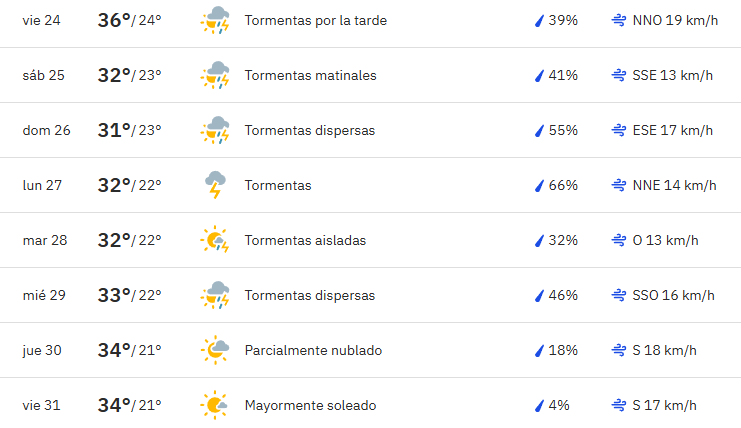
Task: Click the storm icon for dom 26
Action: pyautogui.click(x=215, y=130)
